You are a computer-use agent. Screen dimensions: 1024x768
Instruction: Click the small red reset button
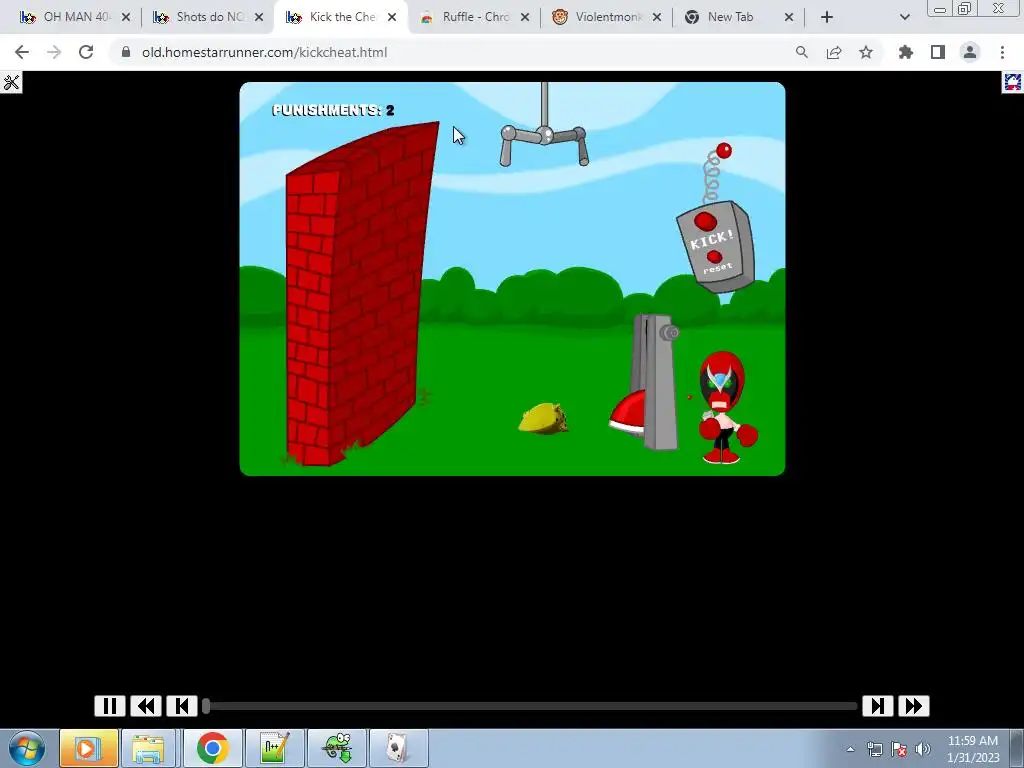pyautogui.click(x=714, y=257)
